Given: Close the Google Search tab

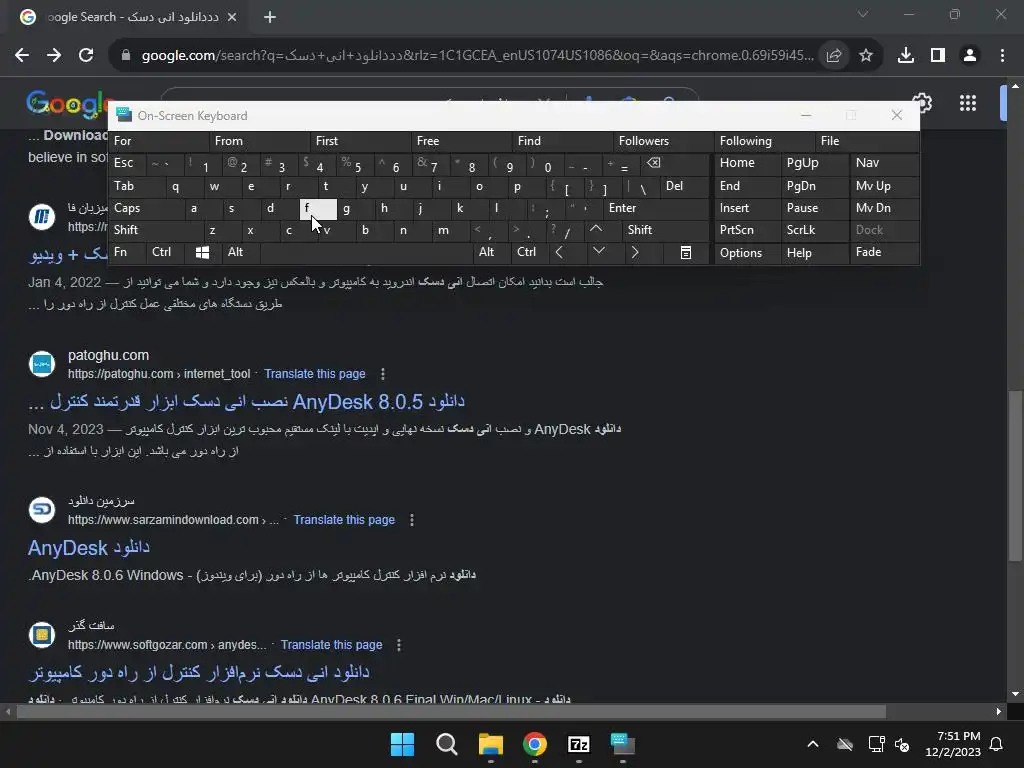Looking at the screenshot, I should pyautogui.click(x=232, y=17).
